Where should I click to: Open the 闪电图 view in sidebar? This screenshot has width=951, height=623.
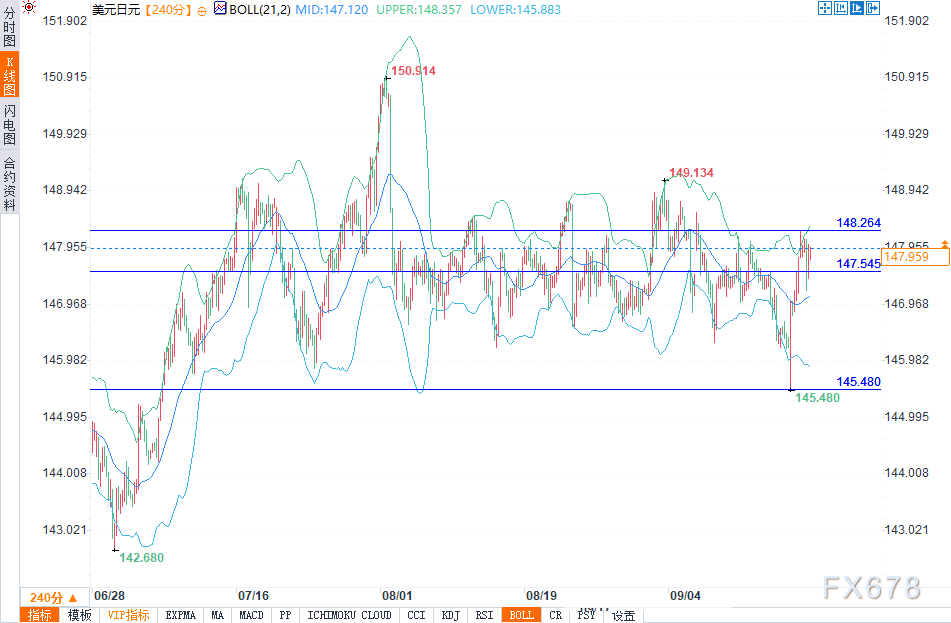9,124
